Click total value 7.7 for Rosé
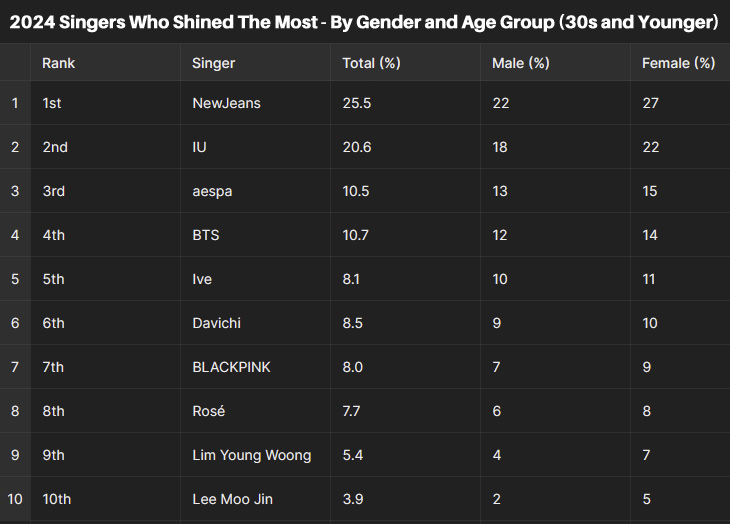This screenshot has height=524, width=730. tap(351, 411)
